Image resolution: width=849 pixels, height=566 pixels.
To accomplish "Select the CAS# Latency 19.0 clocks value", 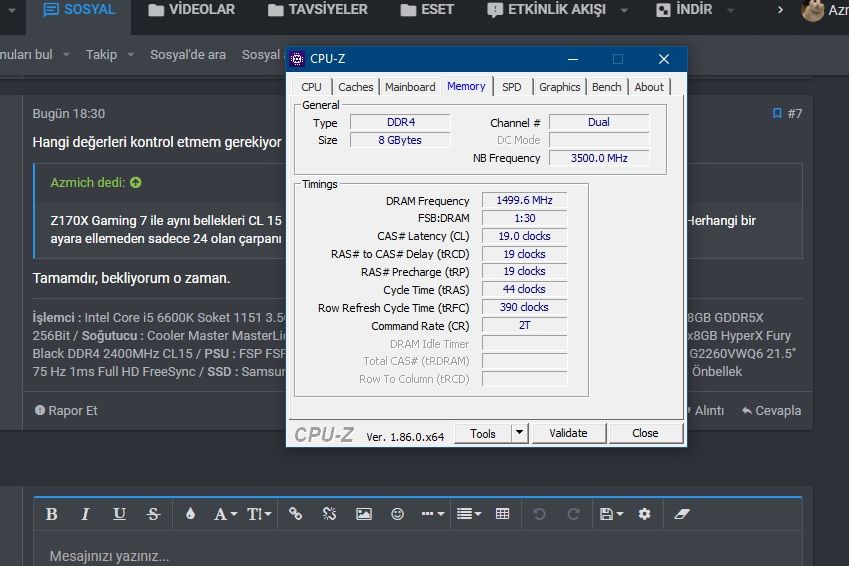I will pos(524,236).
